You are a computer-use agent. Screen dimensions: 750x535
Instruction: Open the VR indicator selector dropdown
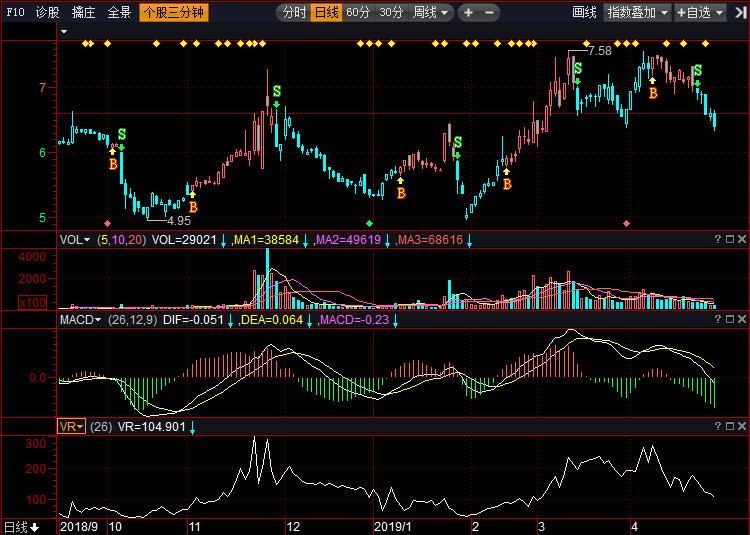click(x=71, y=426)
